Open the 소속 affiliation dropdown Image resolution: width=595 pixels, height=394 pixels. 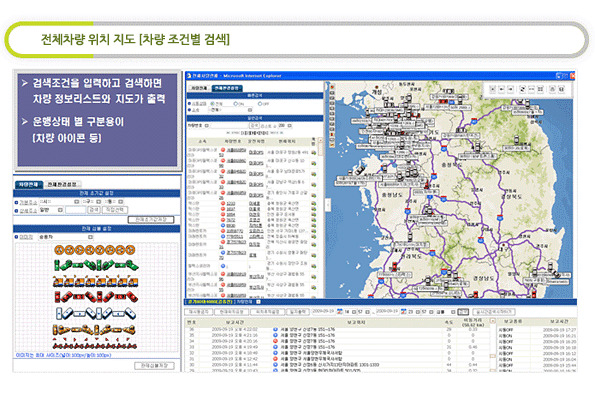231,110
